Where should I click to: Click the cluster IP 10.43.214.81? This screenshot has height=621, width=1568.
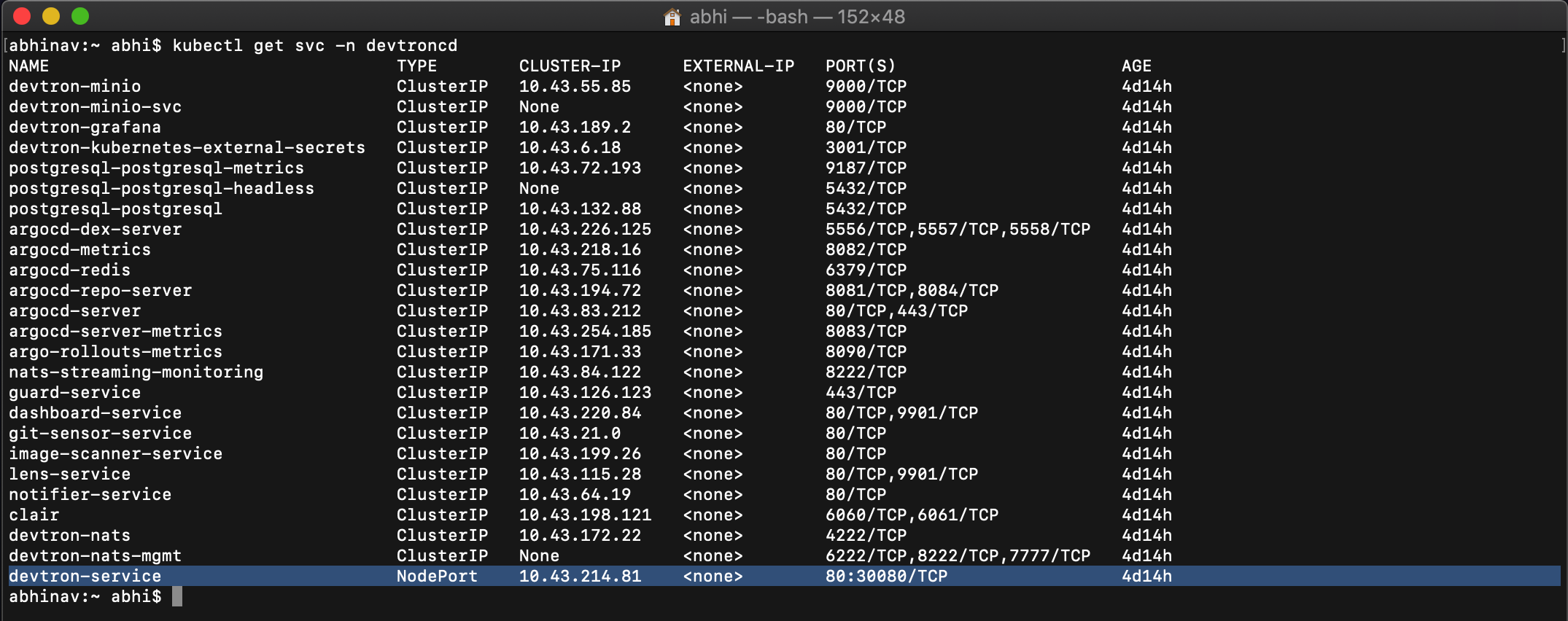coord(580,576)
